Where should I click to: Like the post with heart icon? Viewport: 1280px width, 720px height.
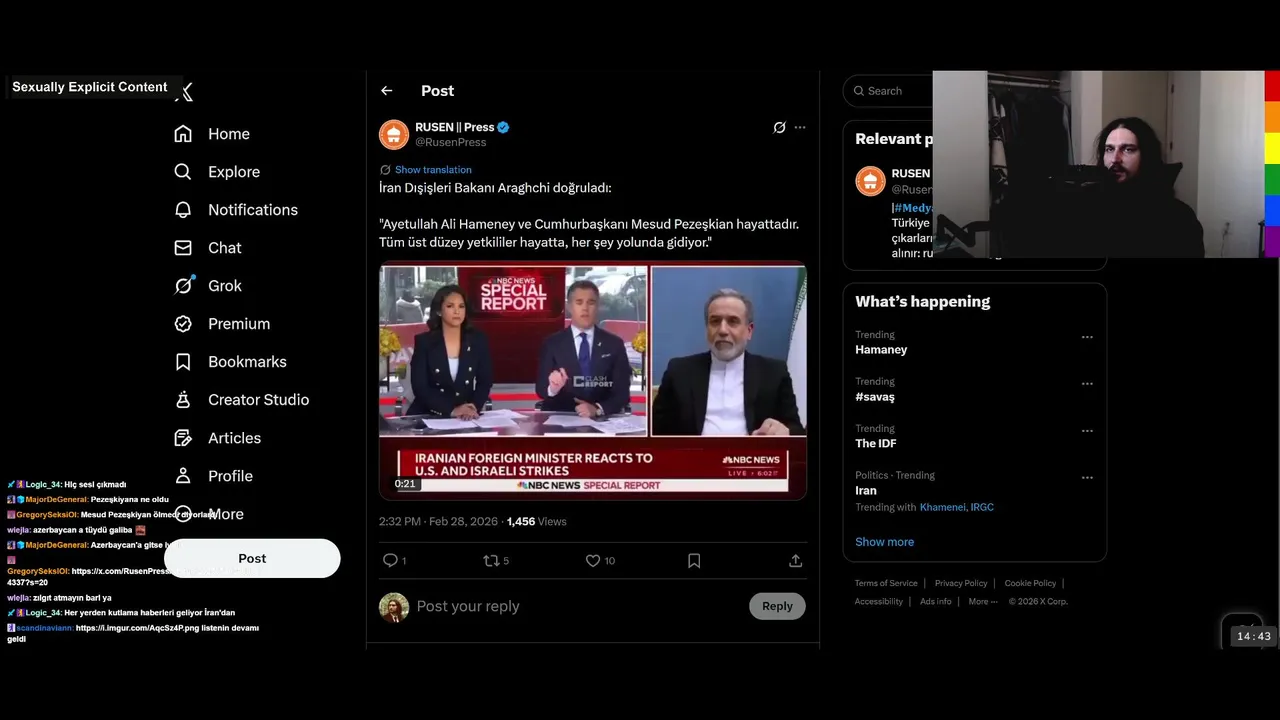tap(593, 561)
